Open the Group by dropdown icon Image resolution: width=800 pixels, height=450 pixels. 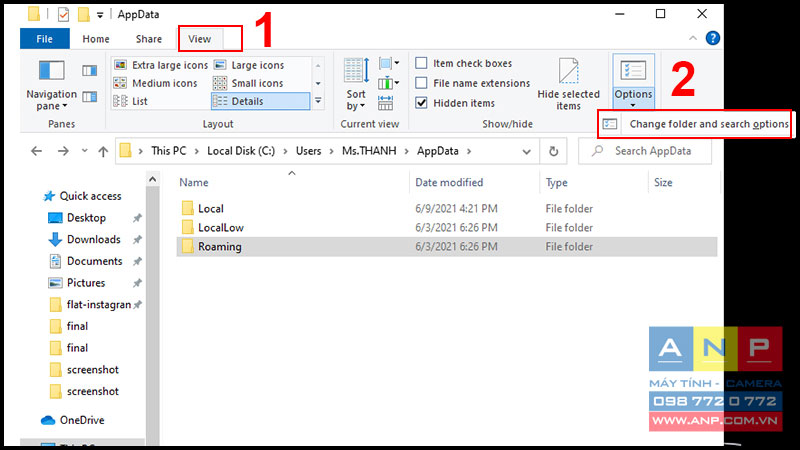389,63
